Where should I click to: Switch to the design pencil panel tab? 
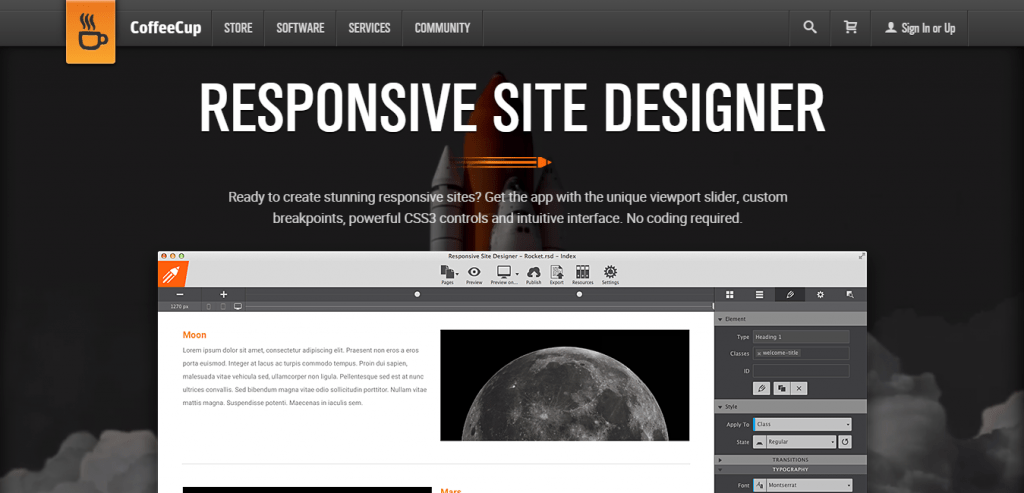[x=790, y=294]
